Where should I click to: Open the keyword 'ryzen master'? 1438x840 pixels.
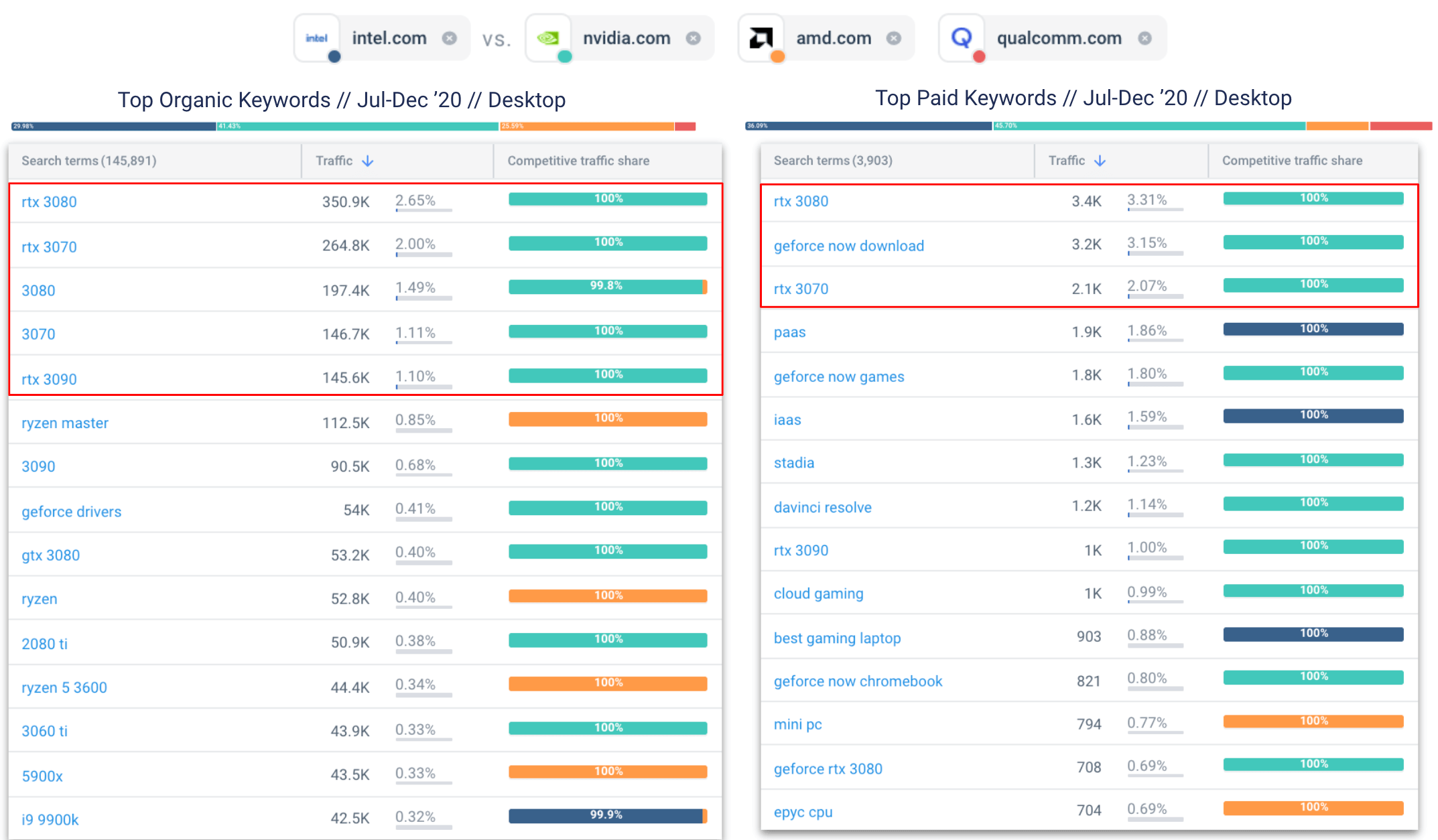click(x=65, y=423)
